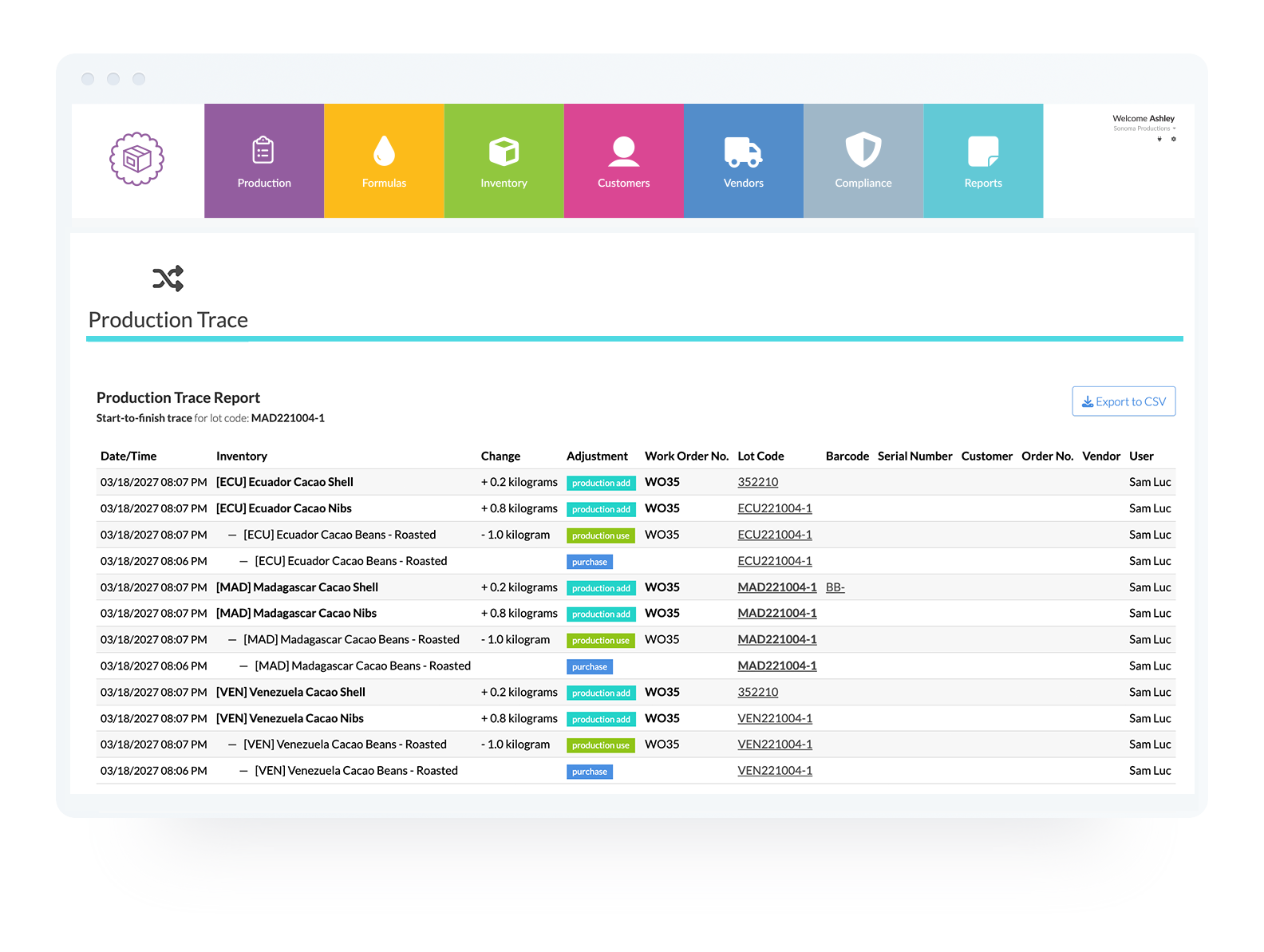Click production use tag for Venezuela Beans Roasted
The image size is (1264, 952).
tap(600, 745)
